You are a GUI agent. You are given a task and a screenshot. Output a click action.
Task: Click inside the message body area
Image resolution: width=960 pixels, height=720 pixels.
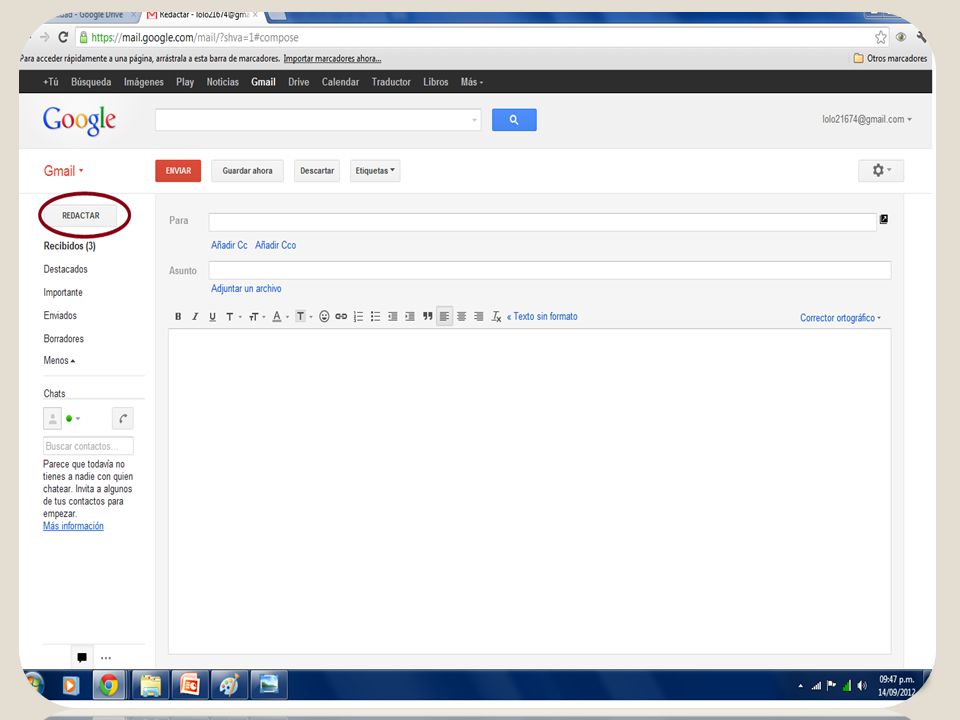(530, 492)
